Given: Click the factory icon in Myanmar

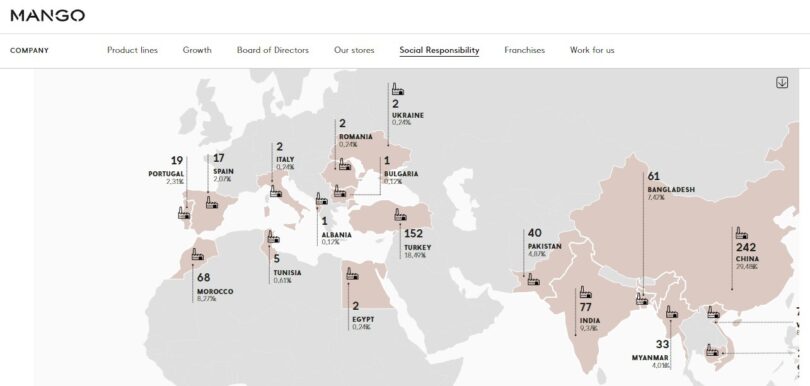Looking at the screenshot, I should pyautogui.click(x=672, y=312).
